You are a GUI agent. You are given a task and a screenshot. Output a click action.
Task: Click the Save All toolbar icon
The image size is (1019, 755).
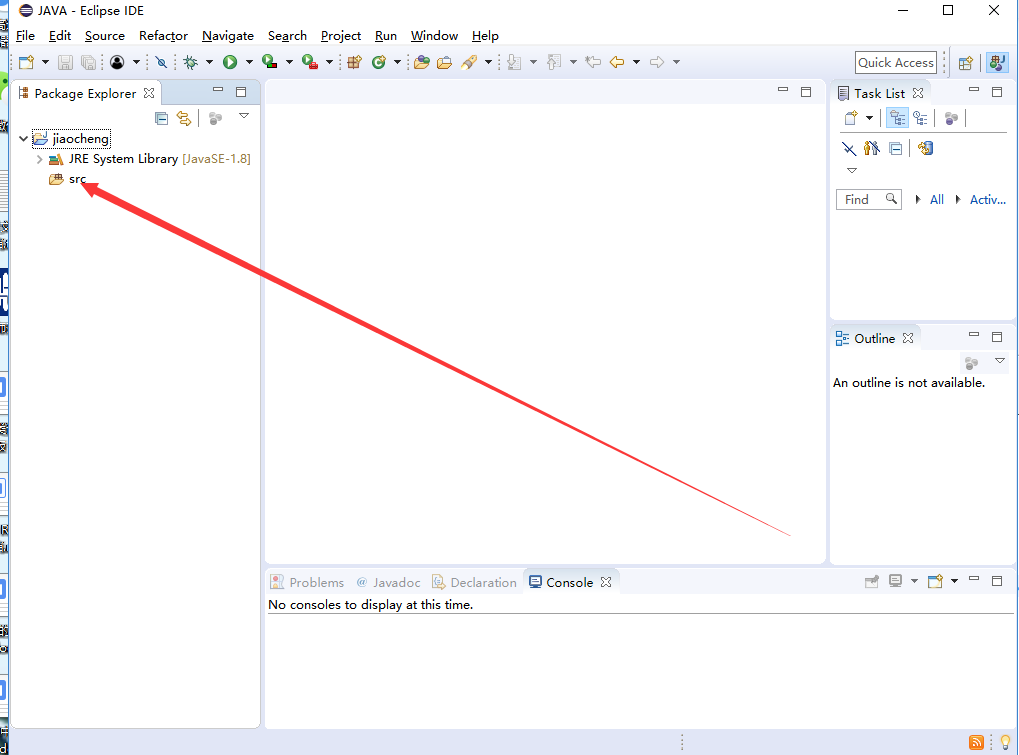click(x=88, y=62)
